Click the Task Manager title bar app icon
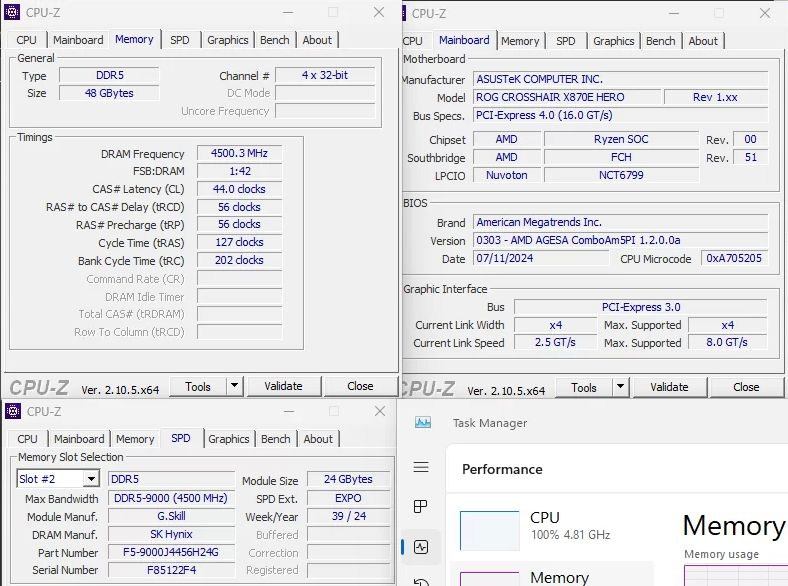 tap(423, 423)
